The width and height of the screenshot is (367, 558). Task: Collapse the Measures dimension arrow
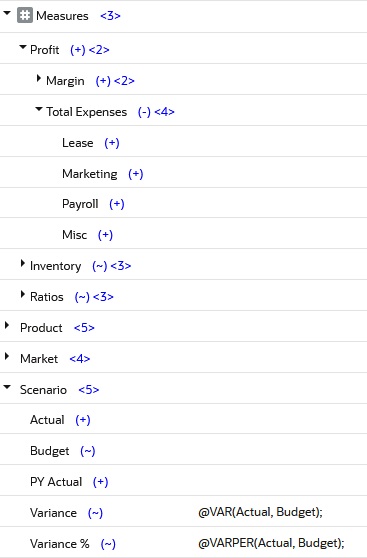coord(7,14)
